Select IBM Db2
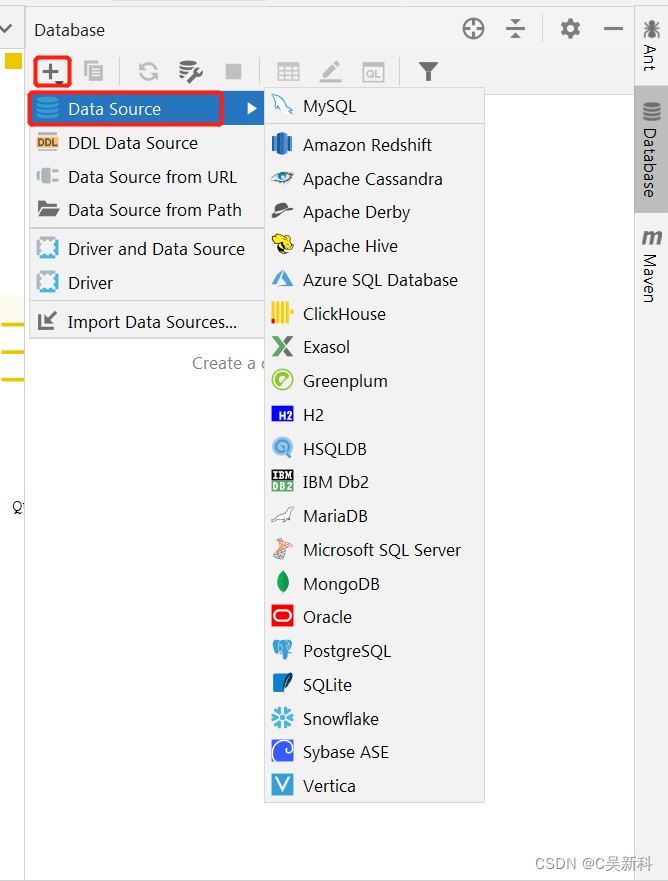Viewport: 668px width, 881px height. (x=374, y=482)
